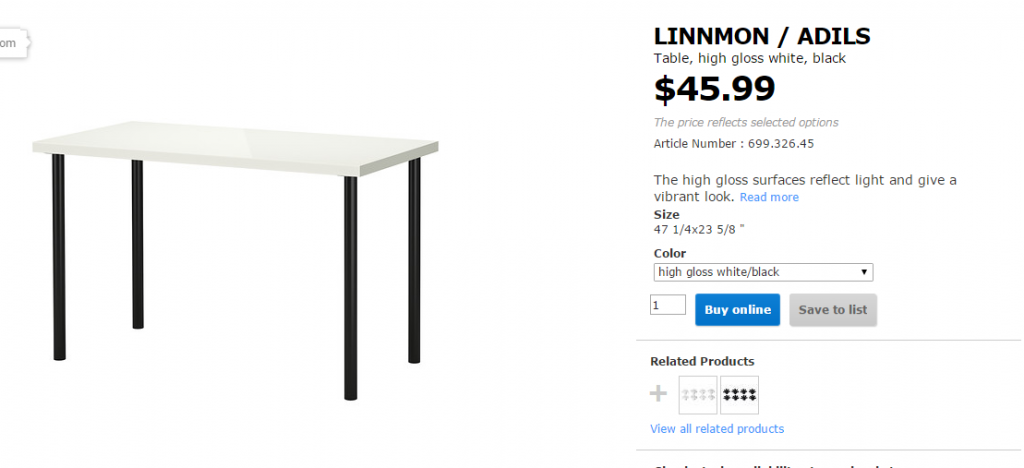Follow the Read more link
1024x468 pixels.
pos(769,198)
